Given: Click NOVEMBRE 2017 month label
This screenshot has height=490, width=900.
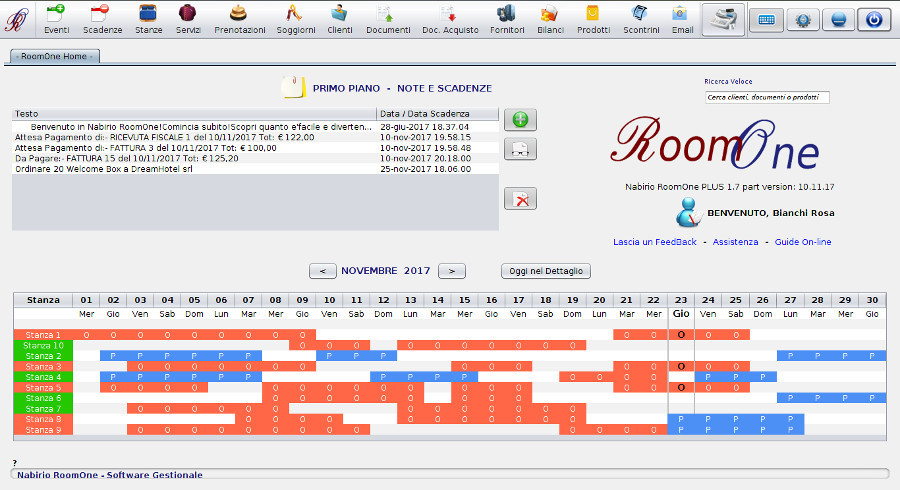Looking at the screenshot, I should (x=386, y=271).
